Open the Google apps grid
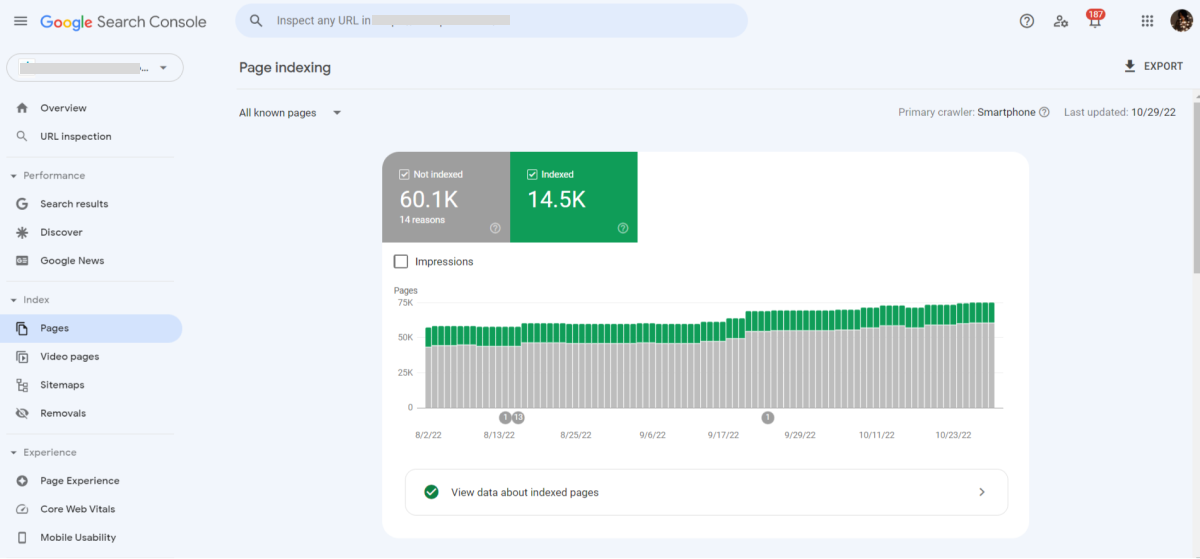The width and height of the screenshot is (1200, 559). (1147, 21)
